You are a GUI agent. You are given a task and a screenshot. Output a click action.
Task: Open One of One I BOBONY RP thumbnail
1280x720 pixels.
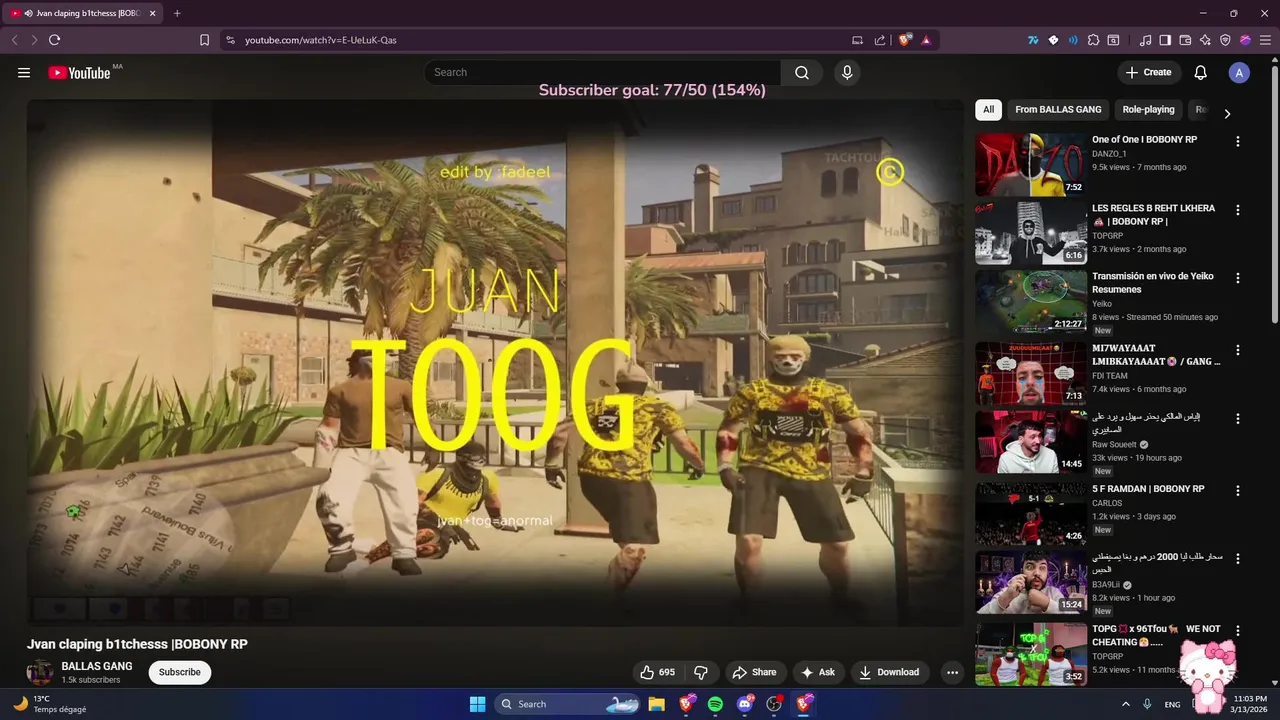point(1031,165)
